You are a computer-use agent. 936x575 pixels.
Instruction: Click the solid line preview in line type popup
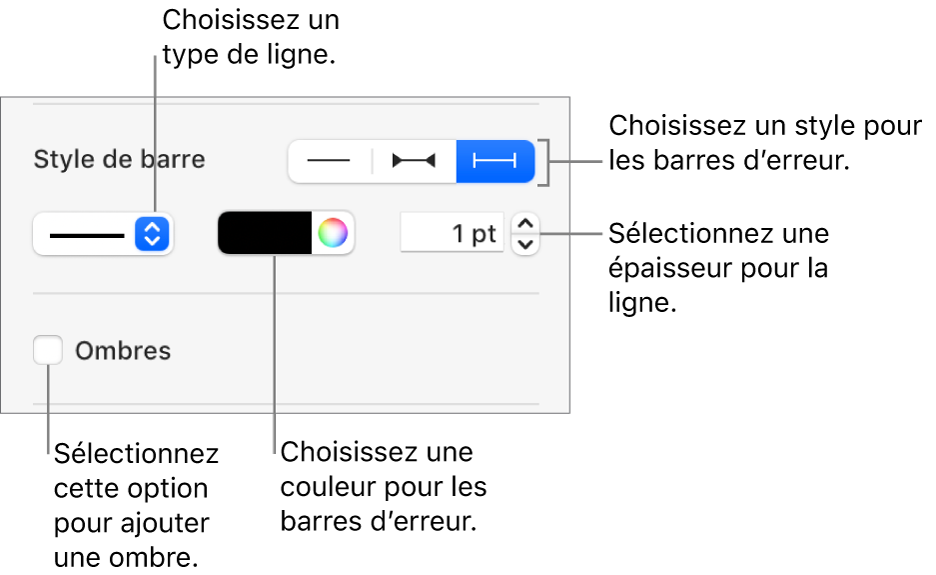87,235
